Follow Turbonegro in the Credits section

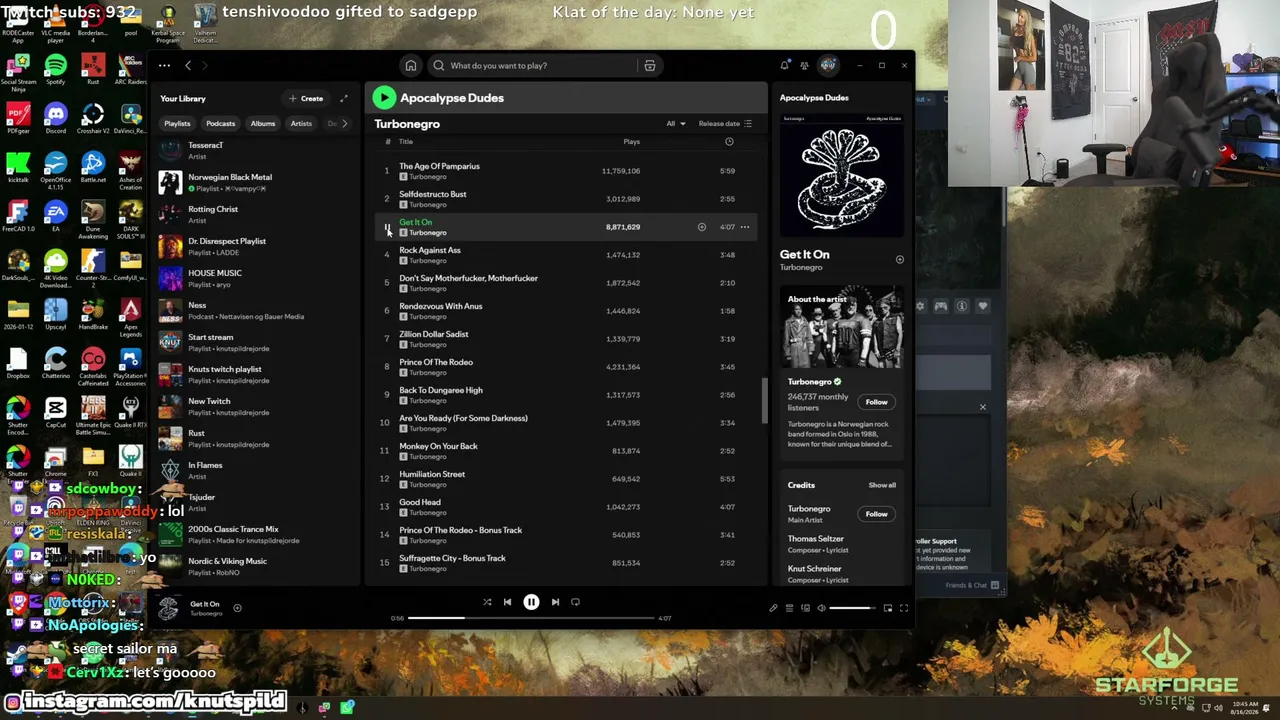tap(876, 514)
